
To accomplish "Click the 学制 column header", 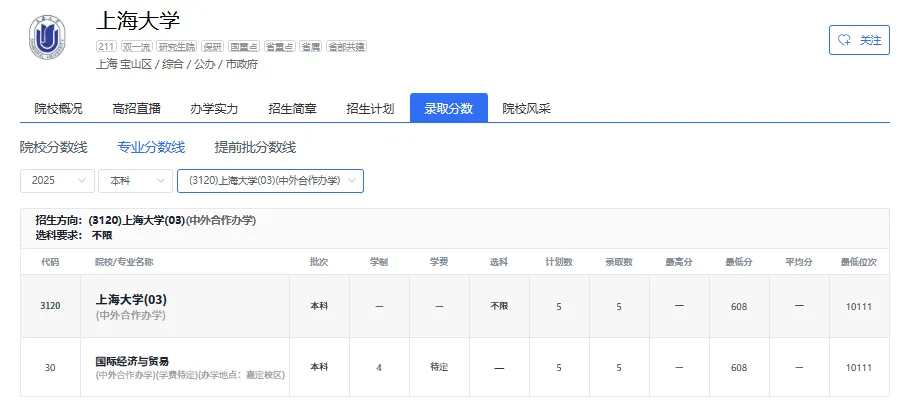I will pyautogui.click(x=379, y=262).
